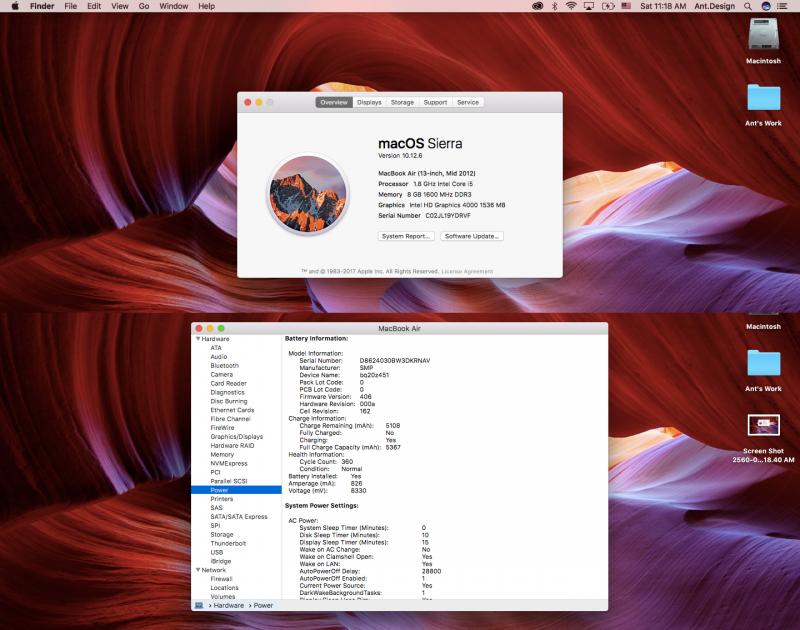This screenshot has height=630, width=800.
Task: Select Fibre Channel in the sidebar
Action: coord(231,419)
